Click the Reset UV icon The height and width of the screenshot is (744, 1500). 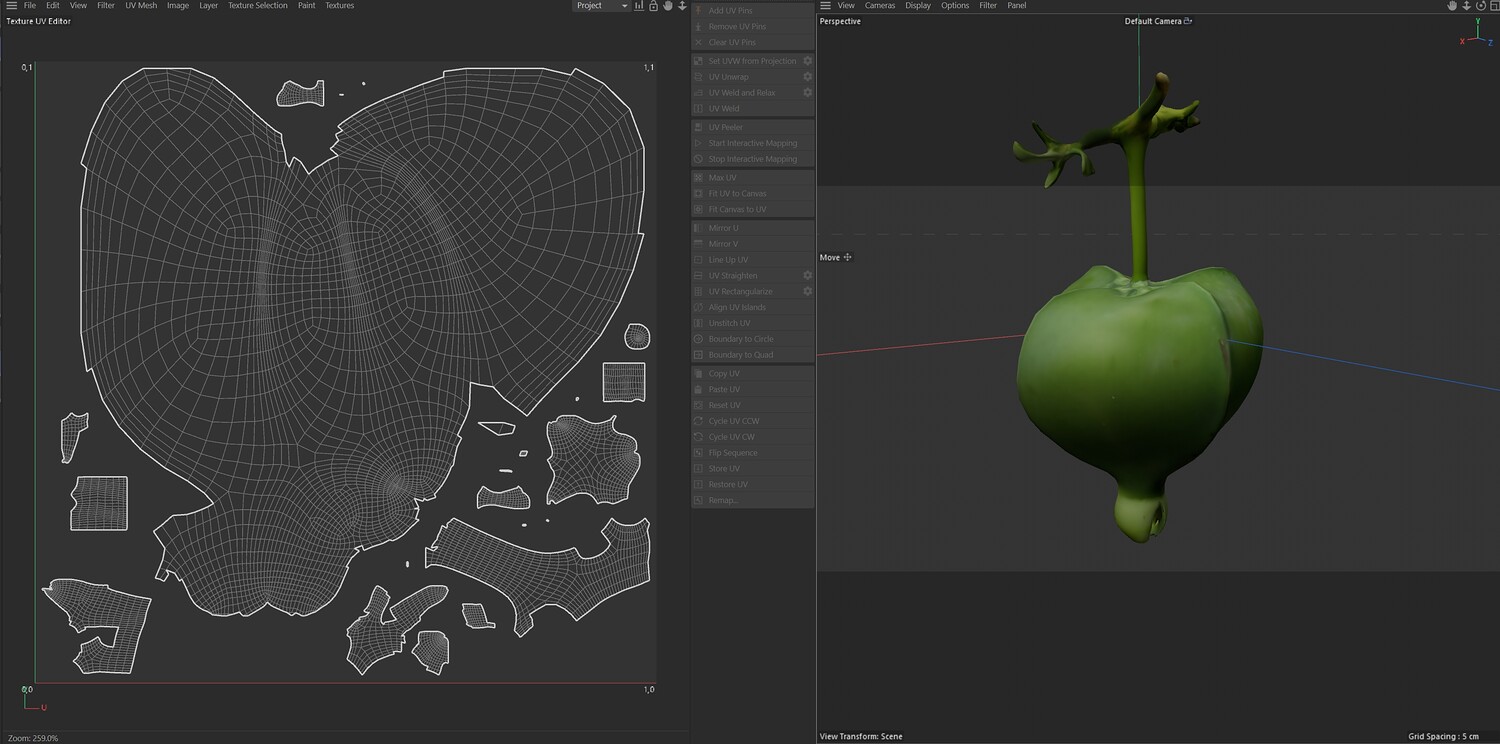(x=698, y=406)
